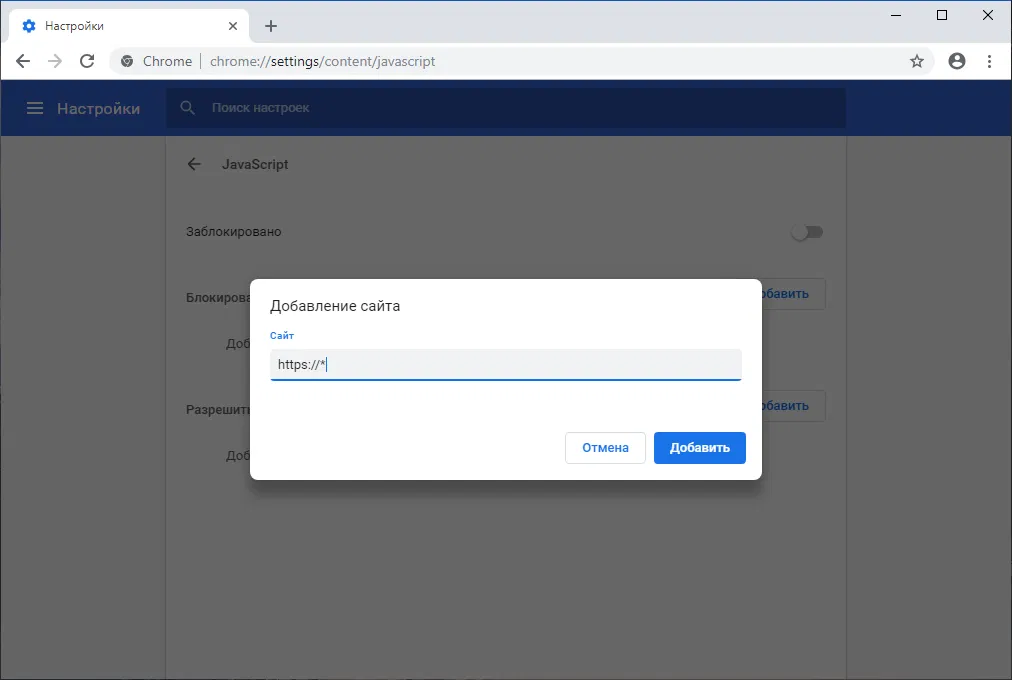Click the back arrow next to JavaScript heading
This screenshot has height=680, width=1012.
click(194, 164)
